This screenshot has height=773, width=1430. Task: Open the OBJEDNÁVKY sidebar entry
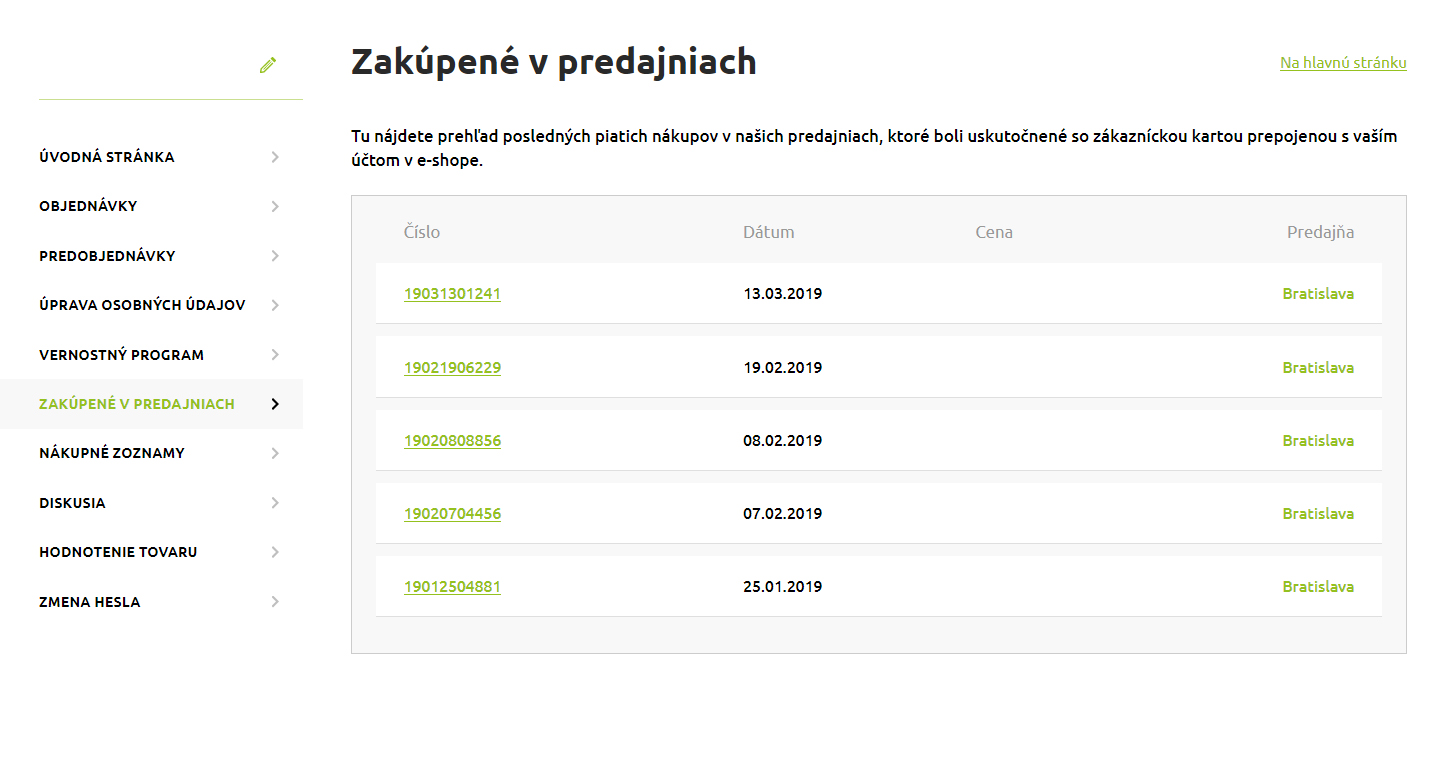point(91,206)
